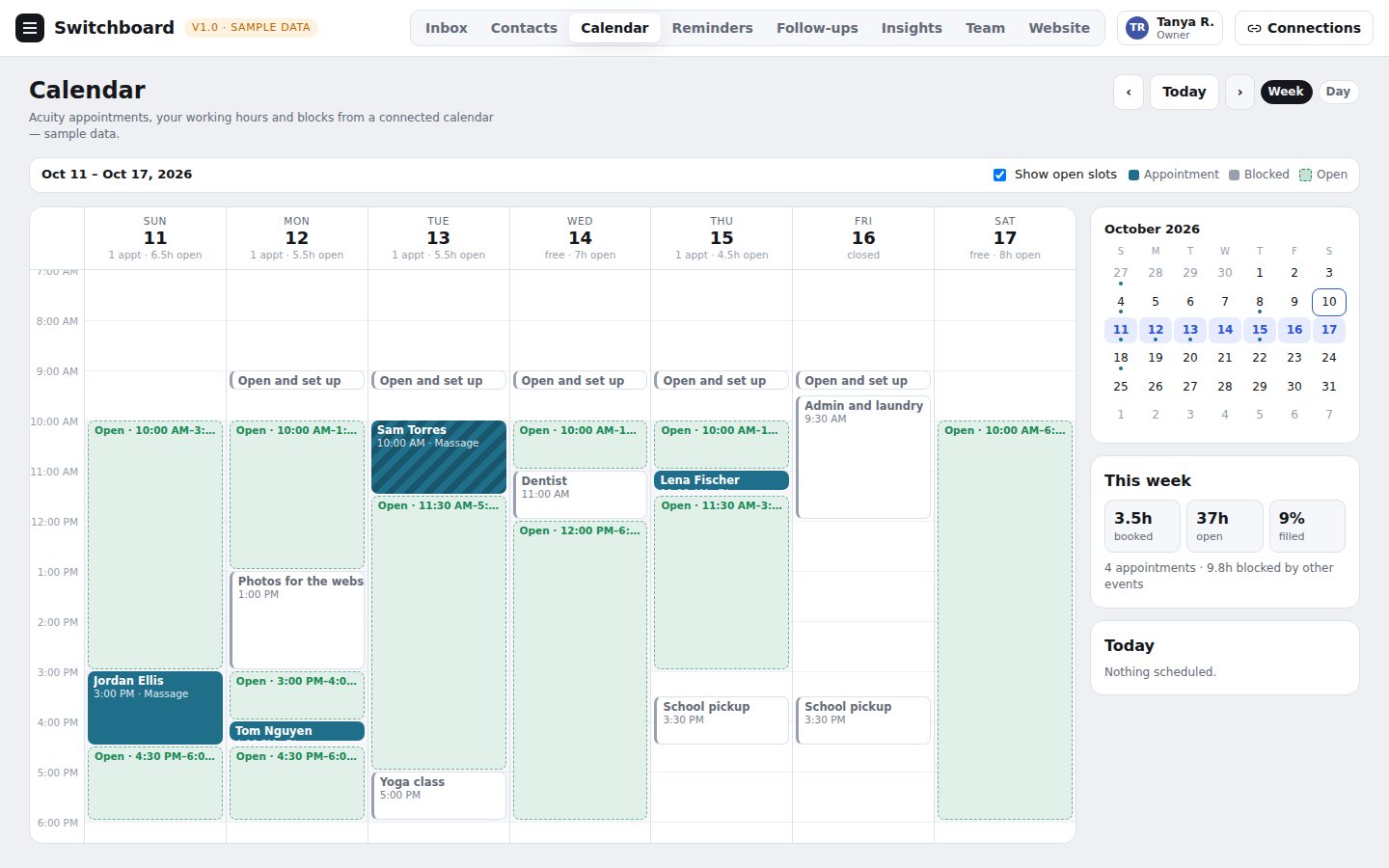This screenshot has height=868, width=1389.
Task: Click the Connections button
Action: tap(1303, 28)
